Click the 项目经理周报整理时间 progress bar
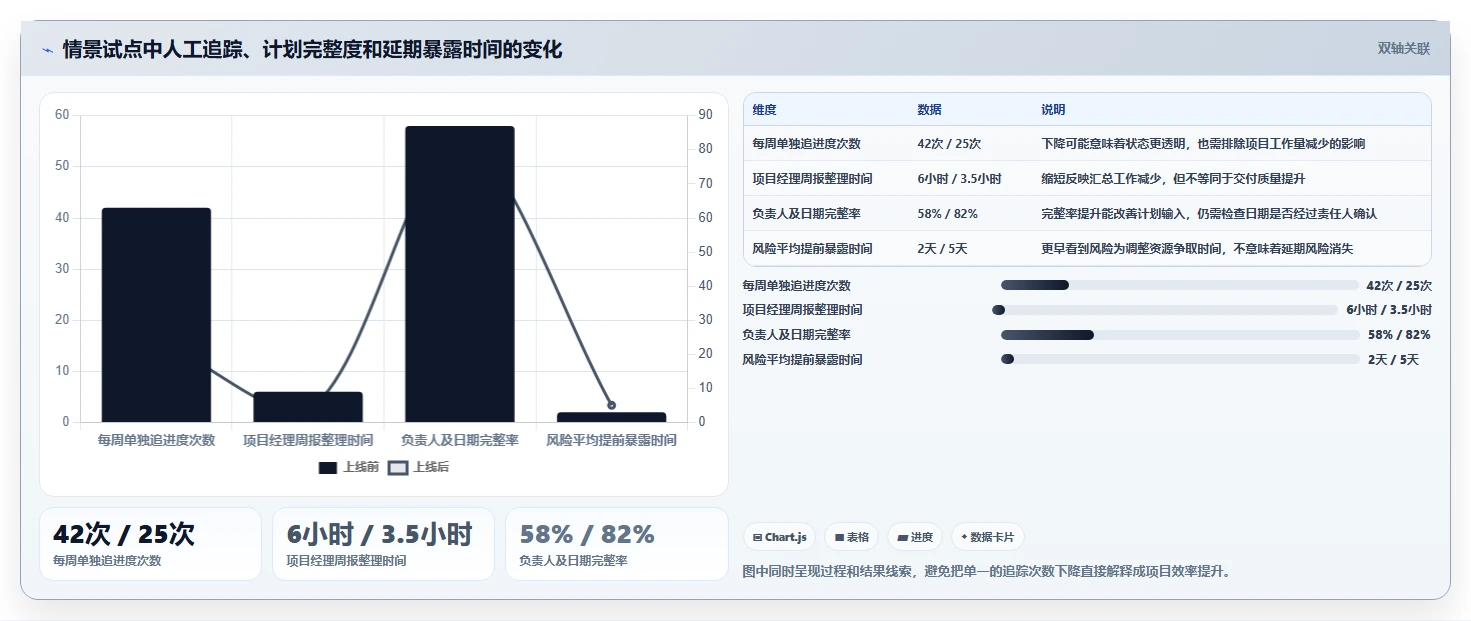 tap(1165, 310)
